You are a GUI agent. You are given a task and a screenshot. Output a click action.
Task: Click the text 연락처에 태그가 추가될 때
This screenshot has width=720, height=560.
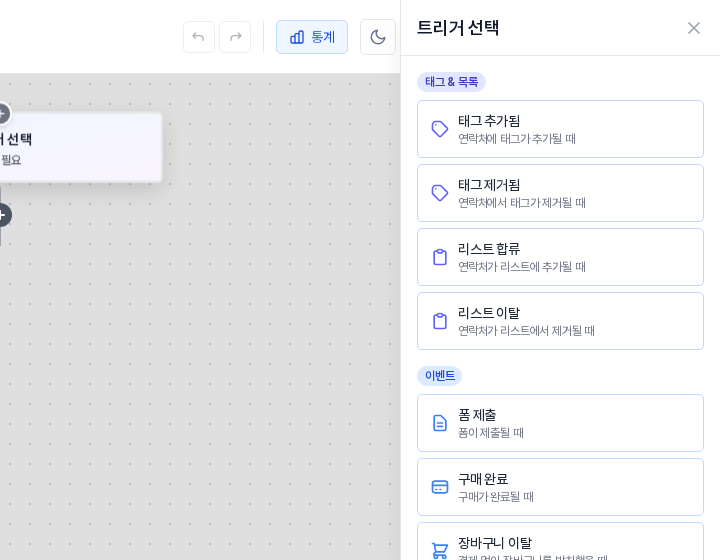517,139
